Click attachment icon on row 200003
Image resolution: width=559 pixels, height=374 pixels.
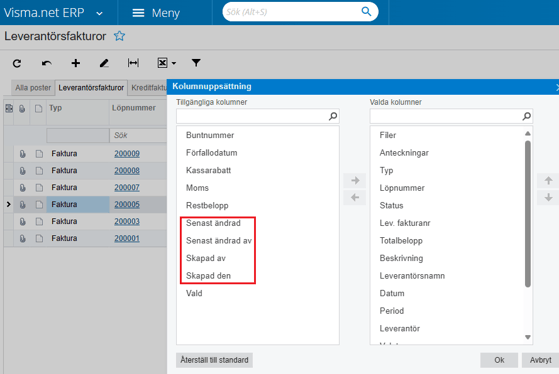tap(22, 222)
